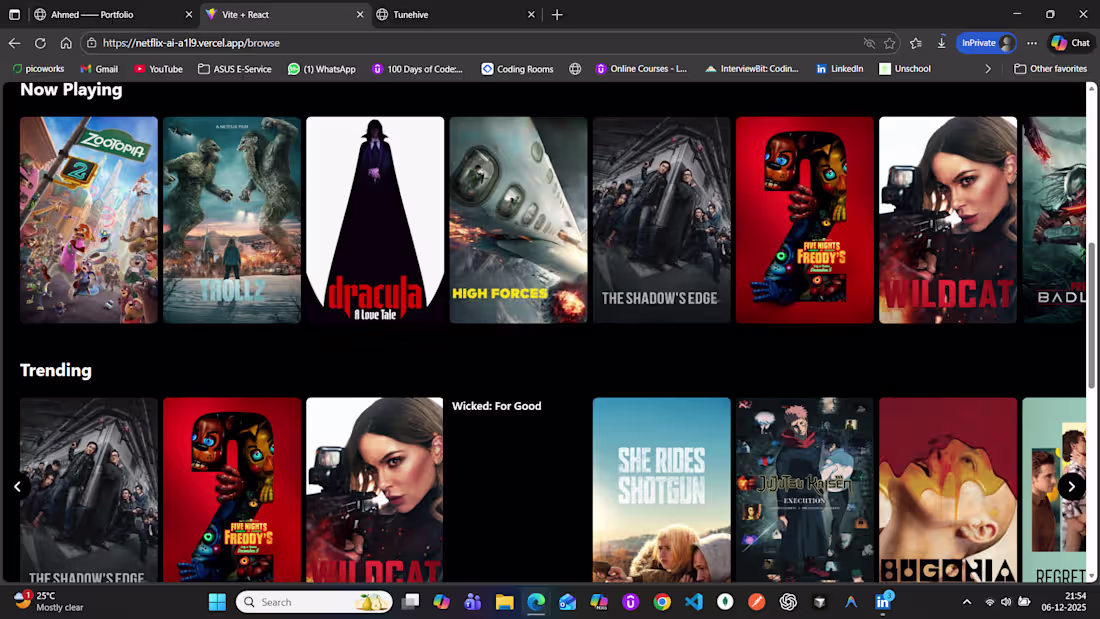The width and height of the screenshot is (1100, 619).
Task: Expand hidden icons in the system tray
Action: tap(966, 601)
